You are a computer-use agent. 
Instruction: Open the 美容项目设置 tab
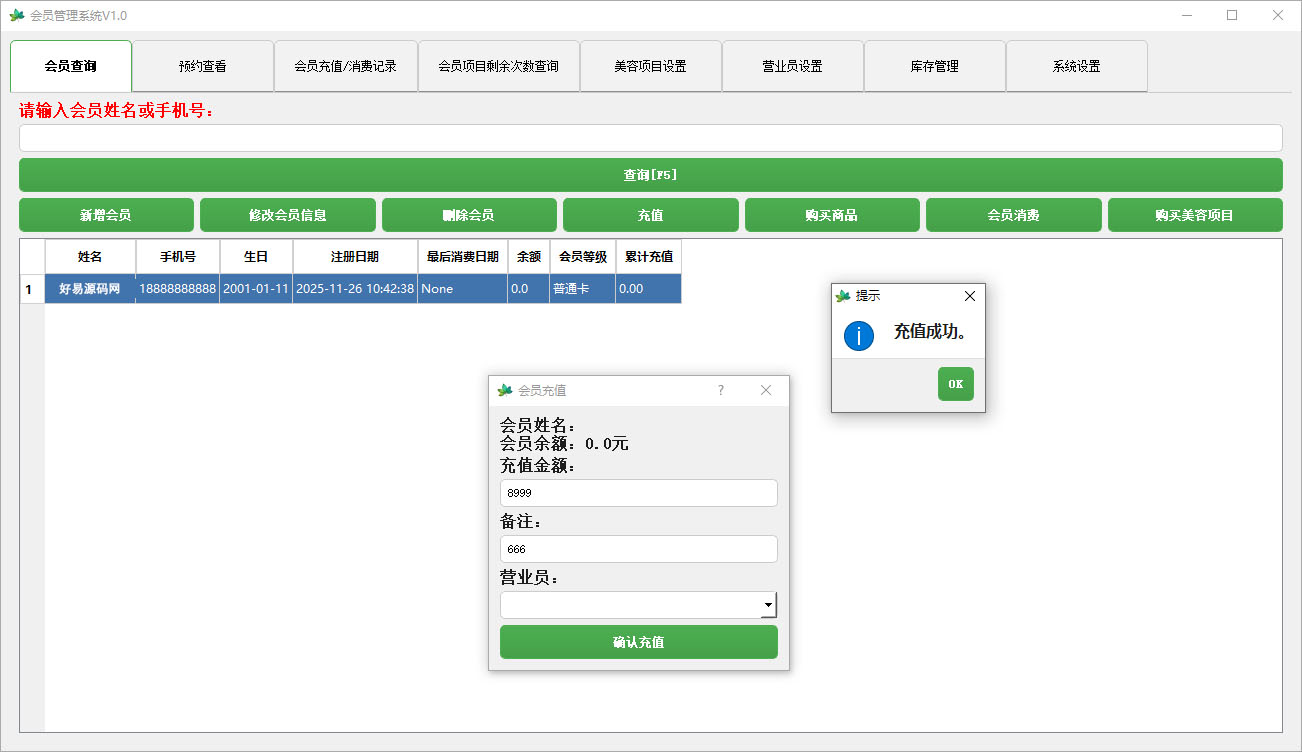(x=650, y=65)
